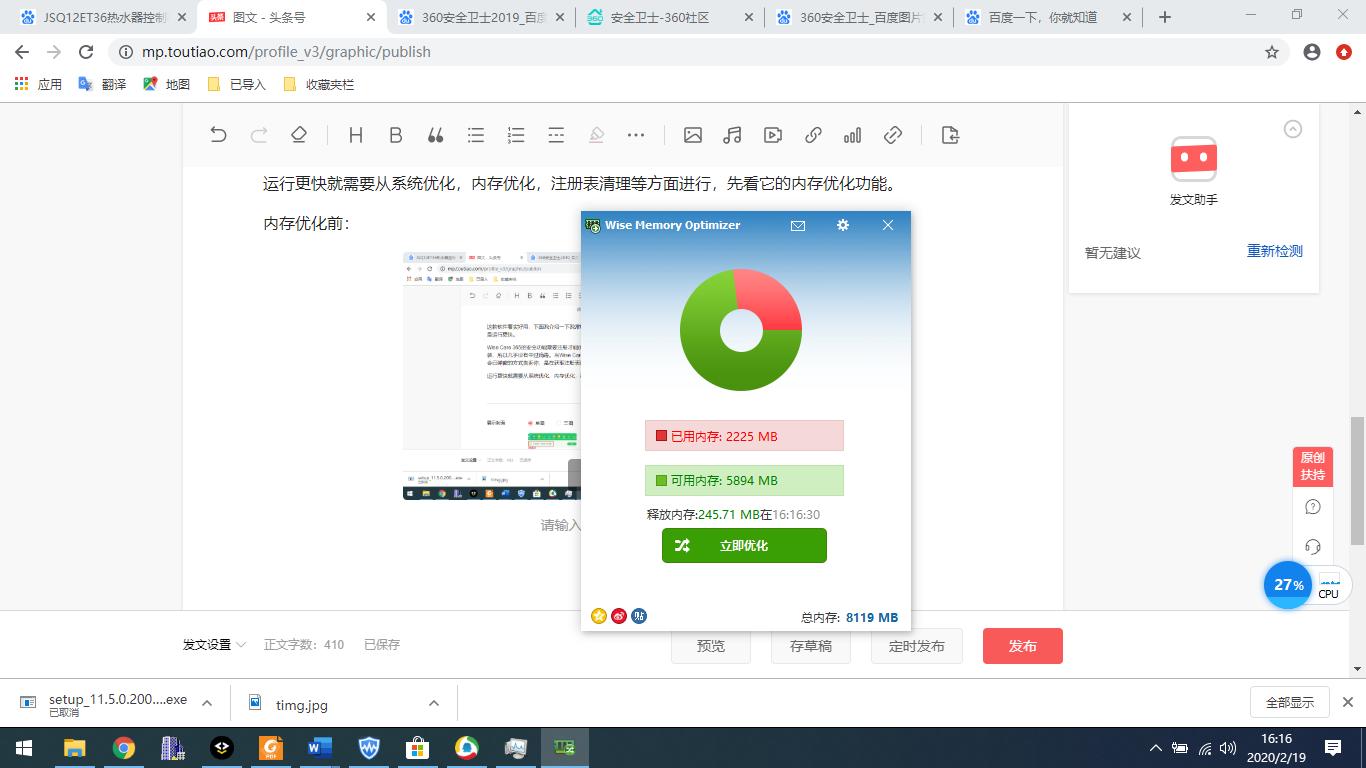
Task: Click the 重新检测 re-check link
Action: 1274,252
